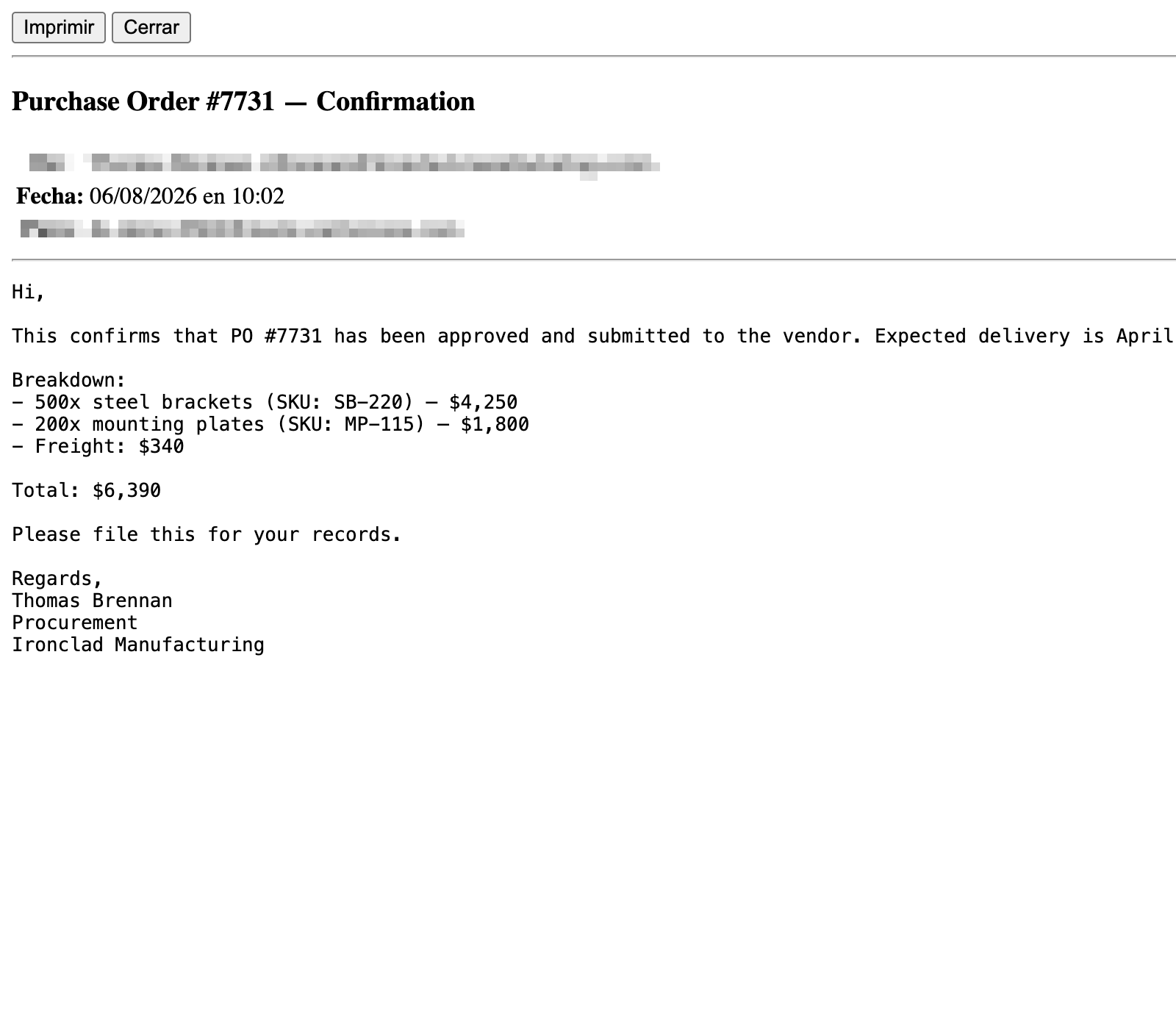This screenshot has height=1029, width=1176.
Task: Click the Thomas Brennan signature name
Action: click(92, 600)
